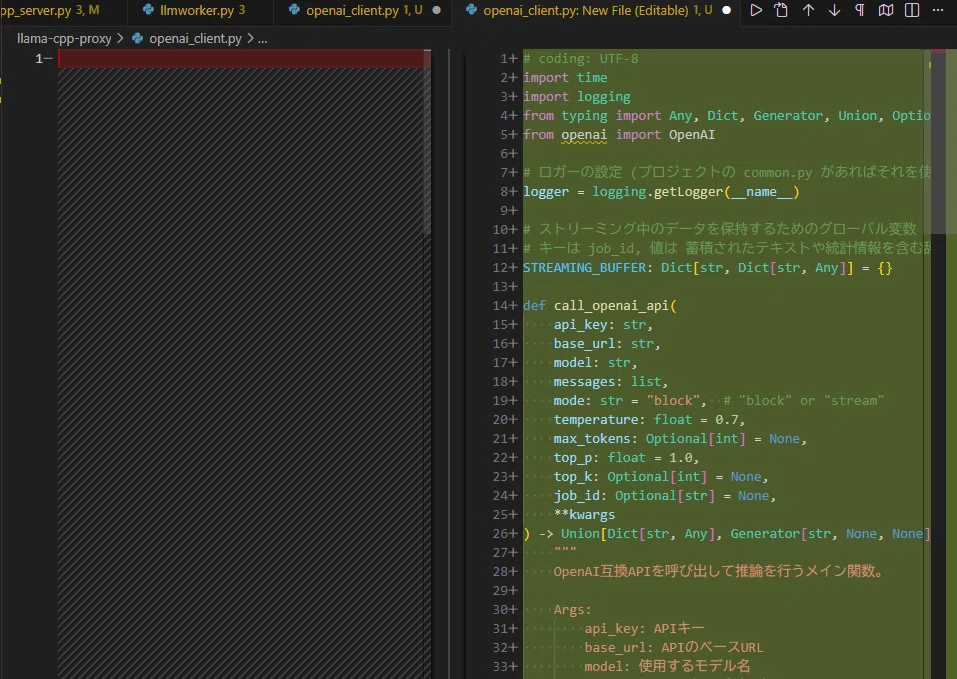This screenshot has width=957, height=679.
Task: Click Python icon on openai_client.py 1, U tab
Action: tap(294, 10)
